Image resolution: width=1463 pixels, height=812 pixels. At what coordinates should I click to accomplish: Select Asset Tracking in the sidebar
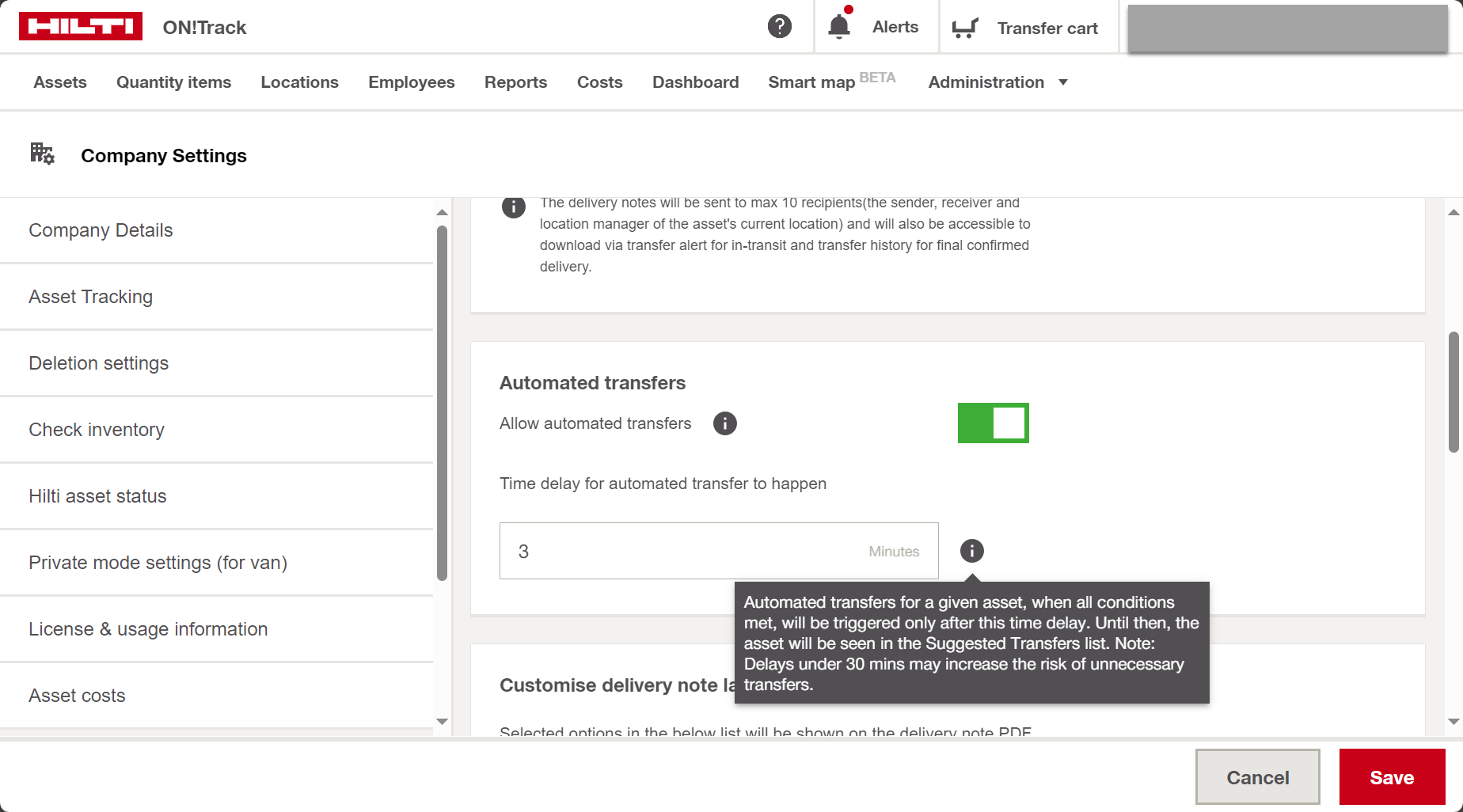[x=91, y=297]
